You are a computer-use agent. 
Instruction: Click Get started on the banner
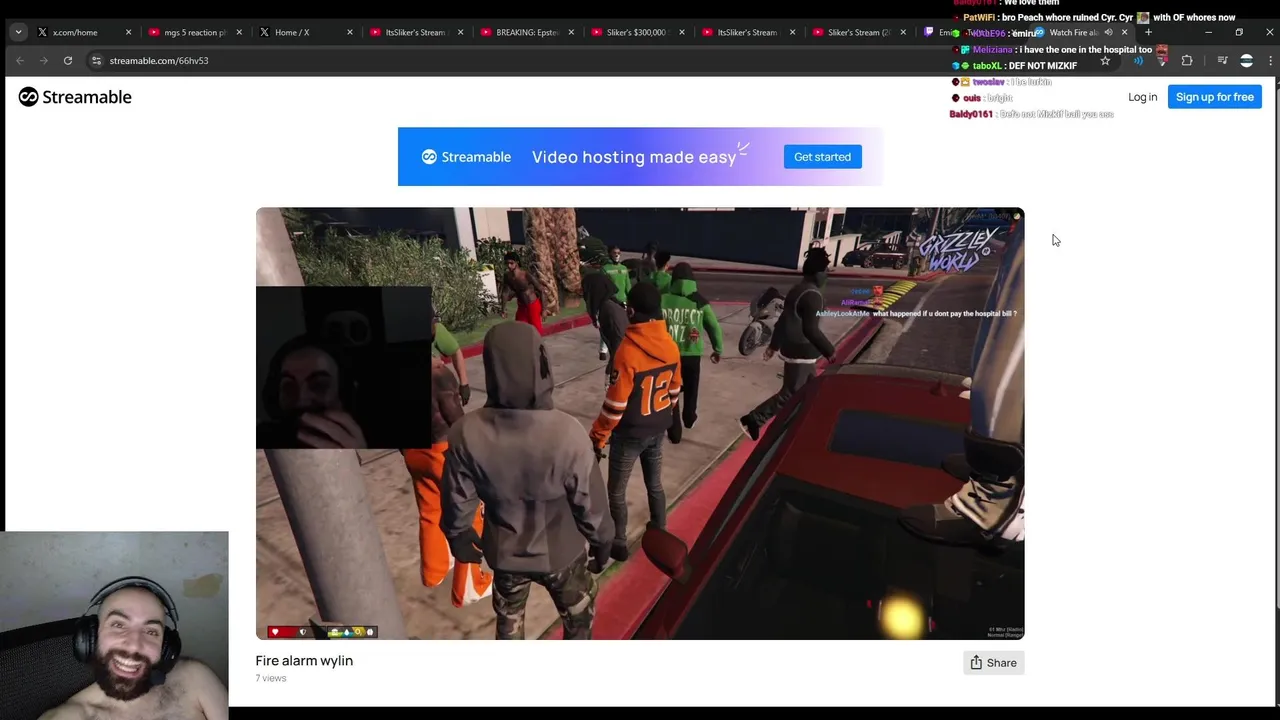click(822, 157)
